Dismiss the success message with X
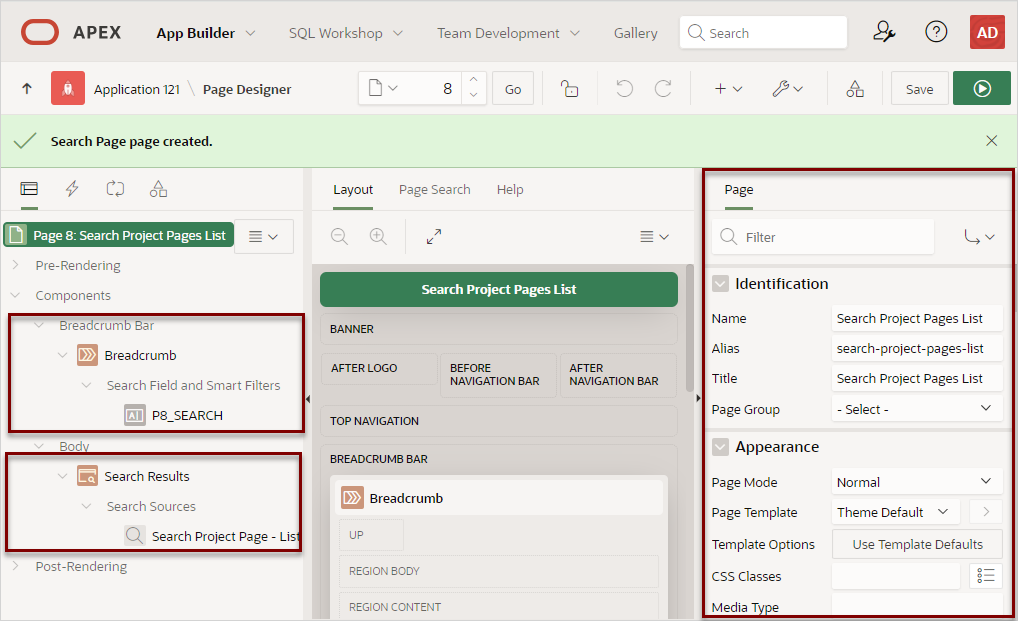This screenshot has height=621, width=1018. (x=991, y=141)
